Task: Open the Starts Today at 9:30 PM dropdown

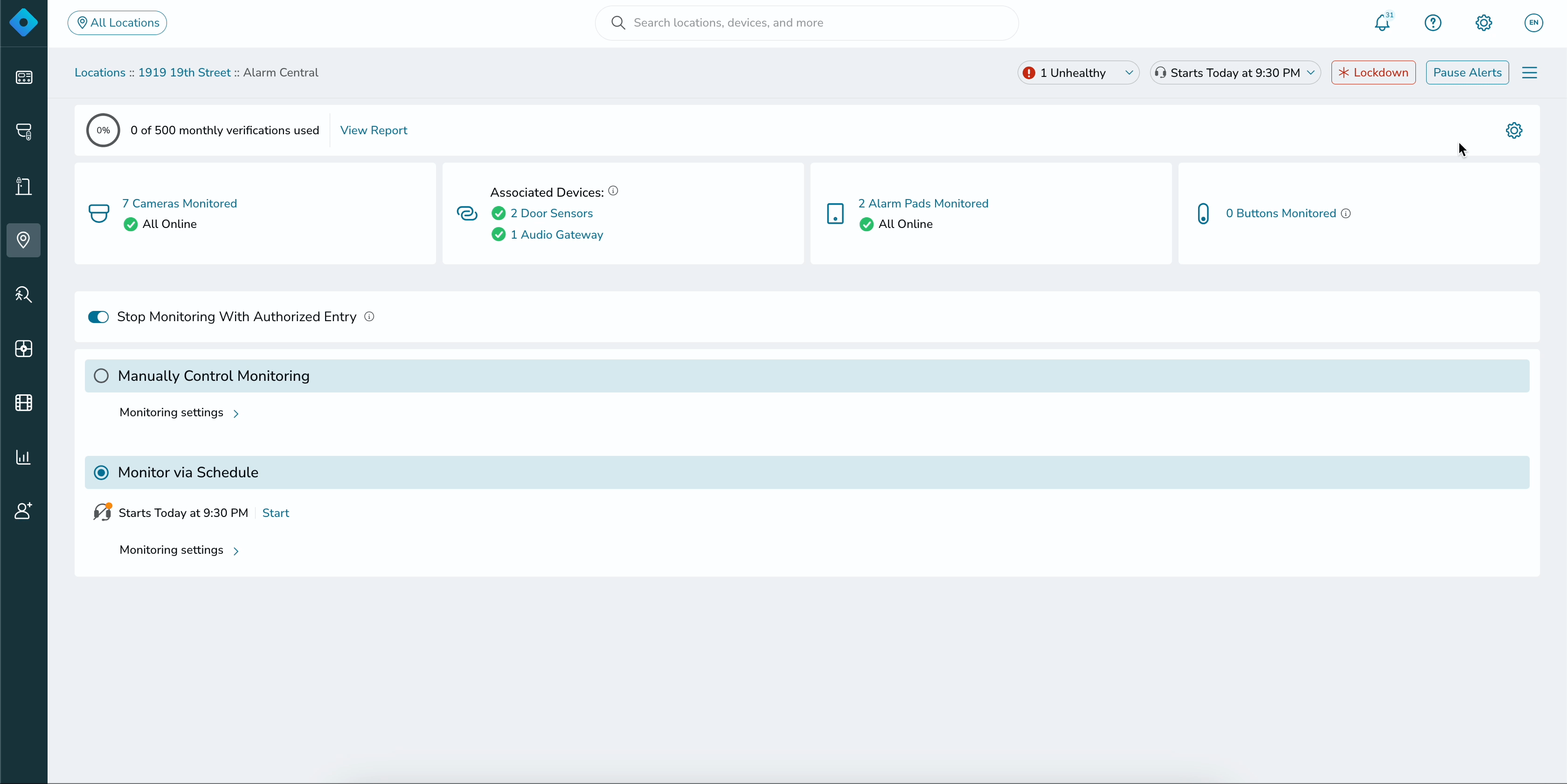Action: [x=1235, y=73]
